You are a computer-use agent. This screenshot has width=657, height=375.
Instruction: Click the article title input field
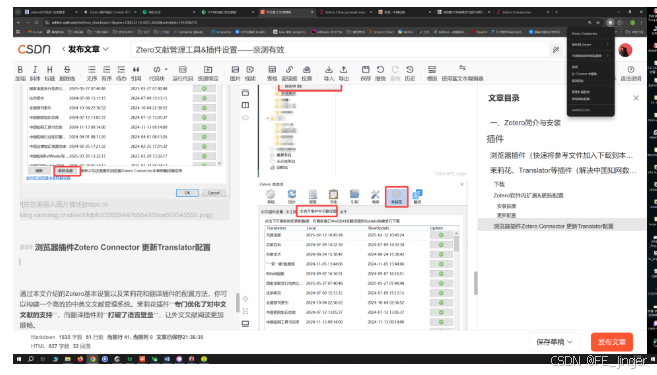(x=339, y=50)
